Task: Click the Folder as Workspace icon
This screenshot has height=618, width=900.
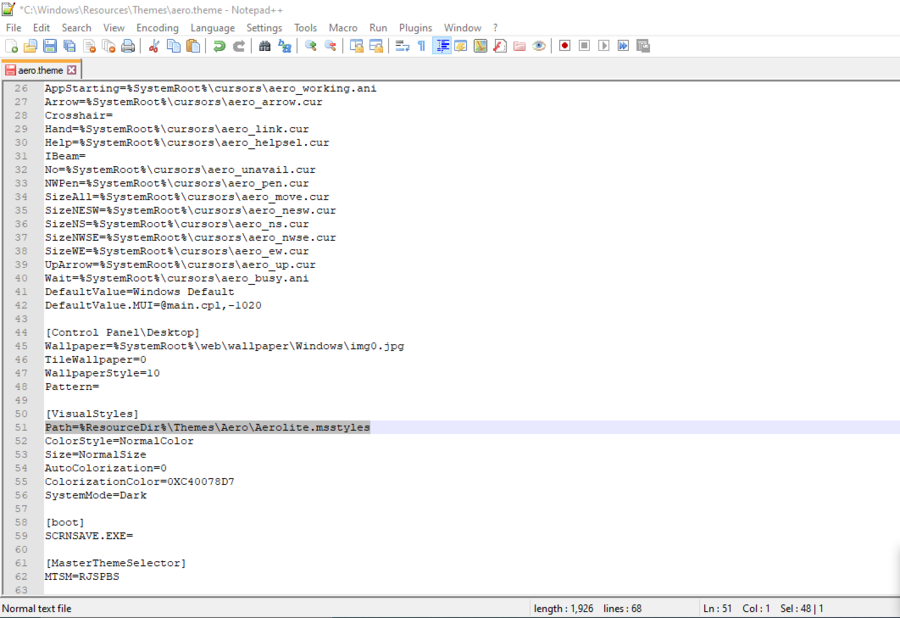Action: pyautogui.click(x=519, y=46)
